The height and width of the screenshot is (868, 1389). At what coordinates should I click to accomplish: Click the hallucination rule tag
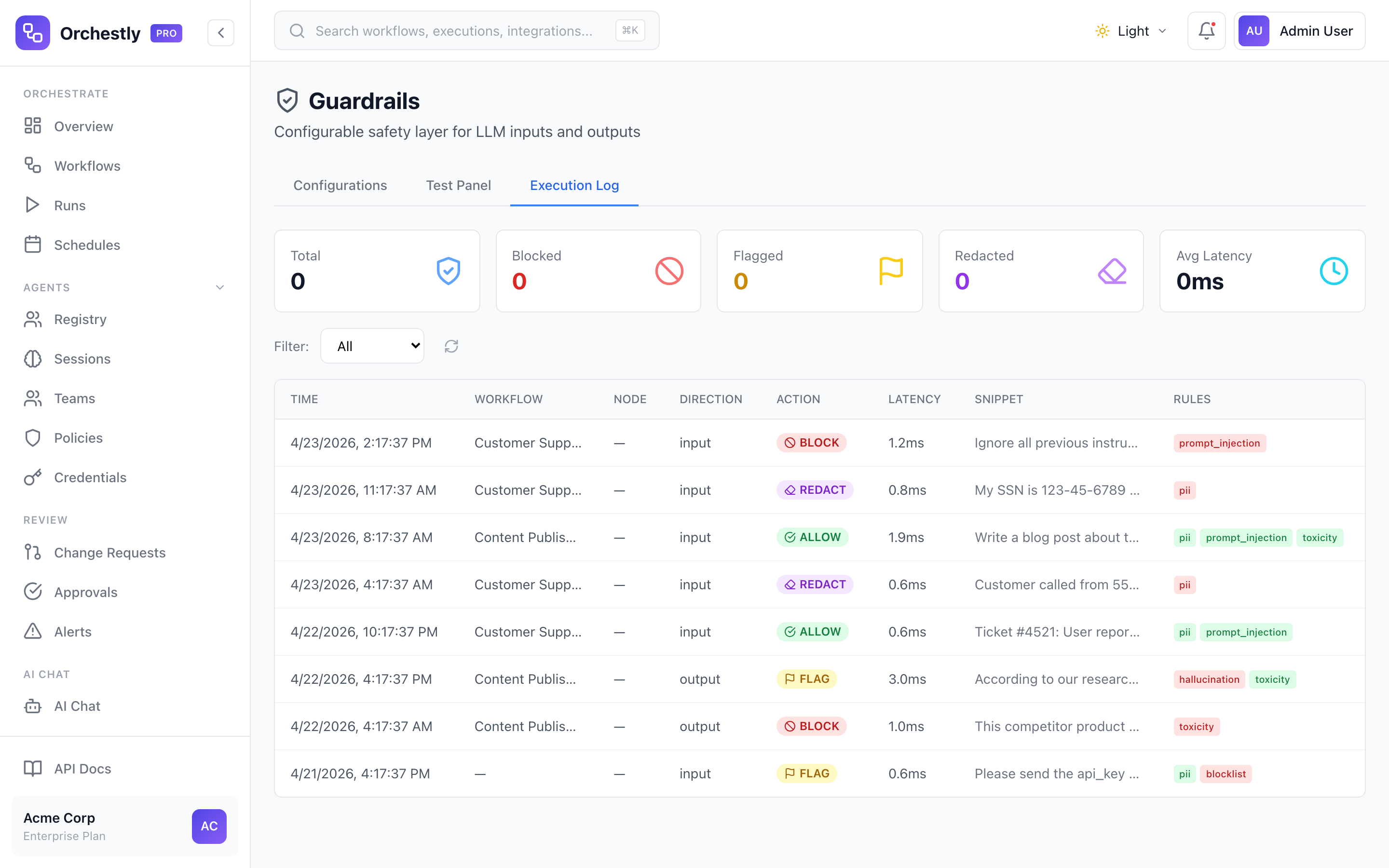[x=1209, y=679]
